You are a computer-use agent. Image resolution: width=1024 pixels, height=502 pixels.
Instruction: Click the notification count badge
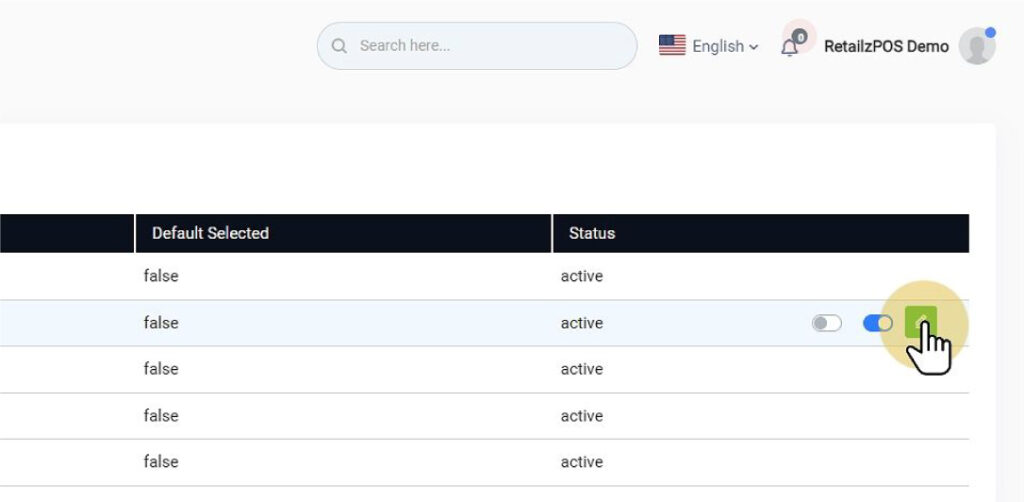point(800,37)
